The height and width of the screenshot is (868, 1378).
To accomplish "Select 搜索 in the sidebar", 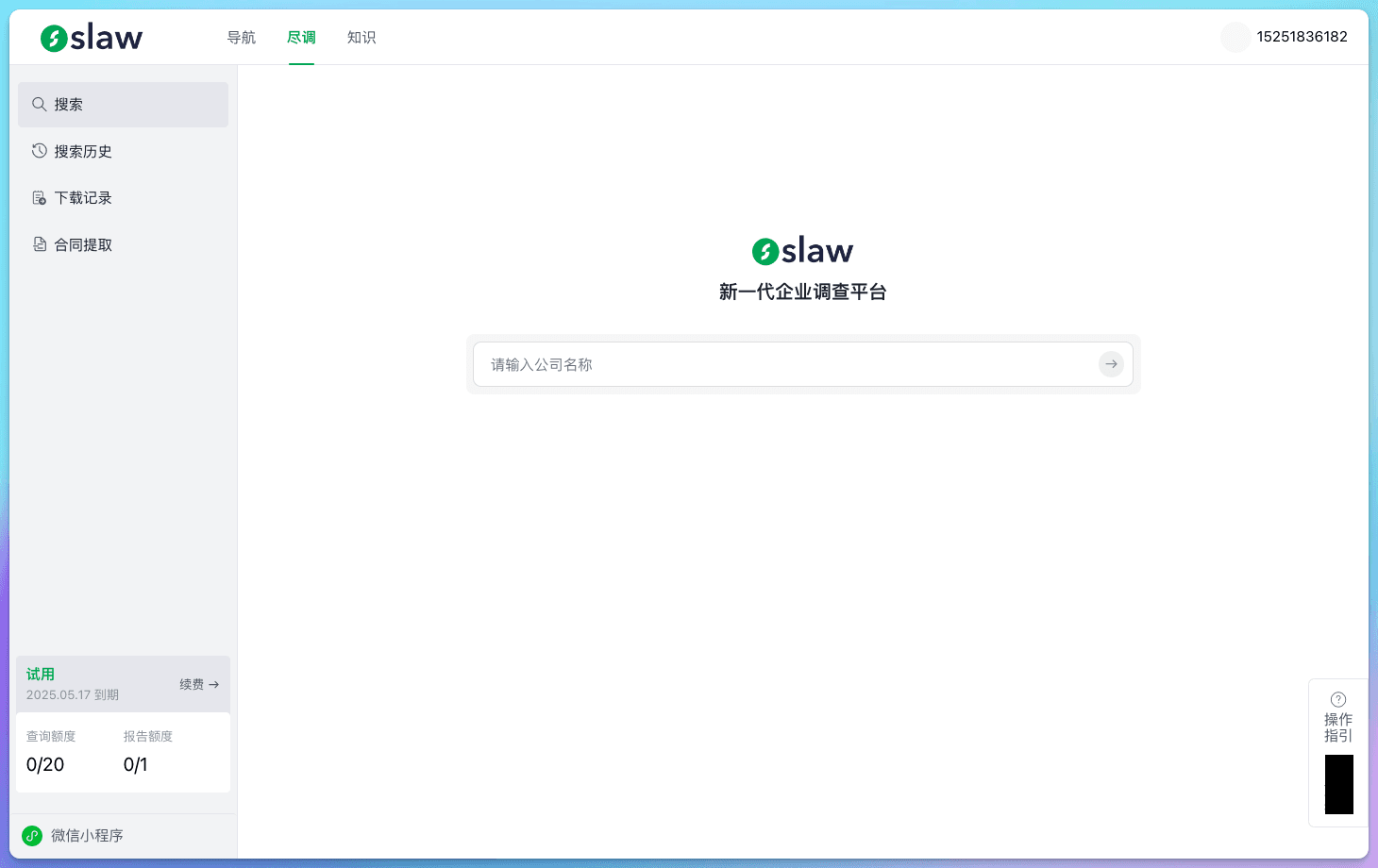I will [123, 105].
